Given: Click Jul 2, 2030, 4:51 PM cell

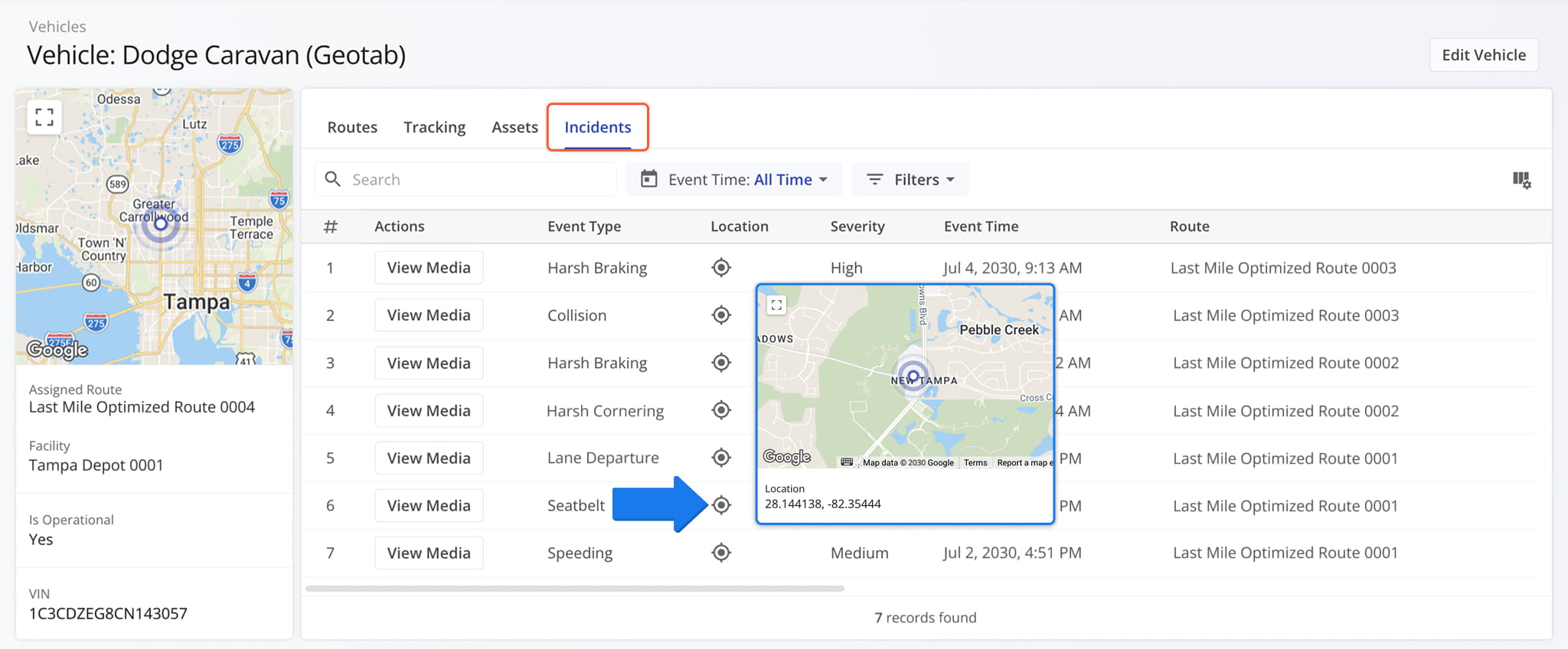Looking at the screenshot, I should pyautogui.click(x=1012, y=553).
